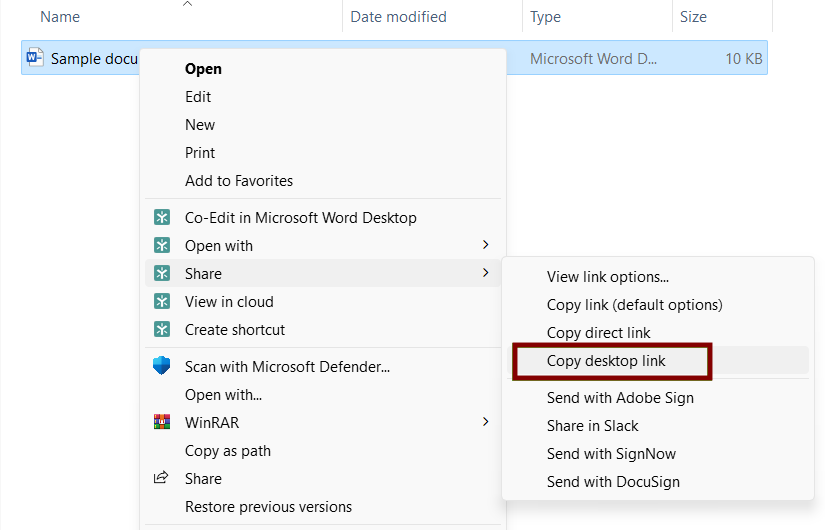The image size is (825, 530).
Task: Choose Copy direct link
Action: click(598, 333)
